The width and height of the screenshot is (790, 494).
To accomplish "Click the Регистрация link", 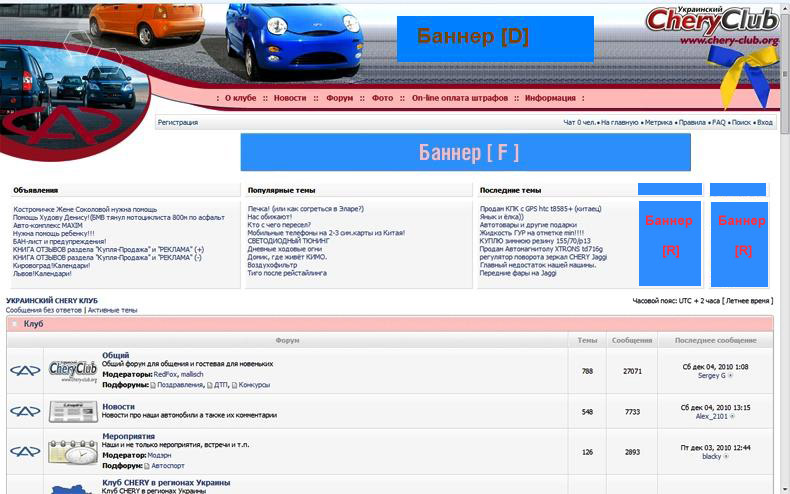I will coord(178,123).
